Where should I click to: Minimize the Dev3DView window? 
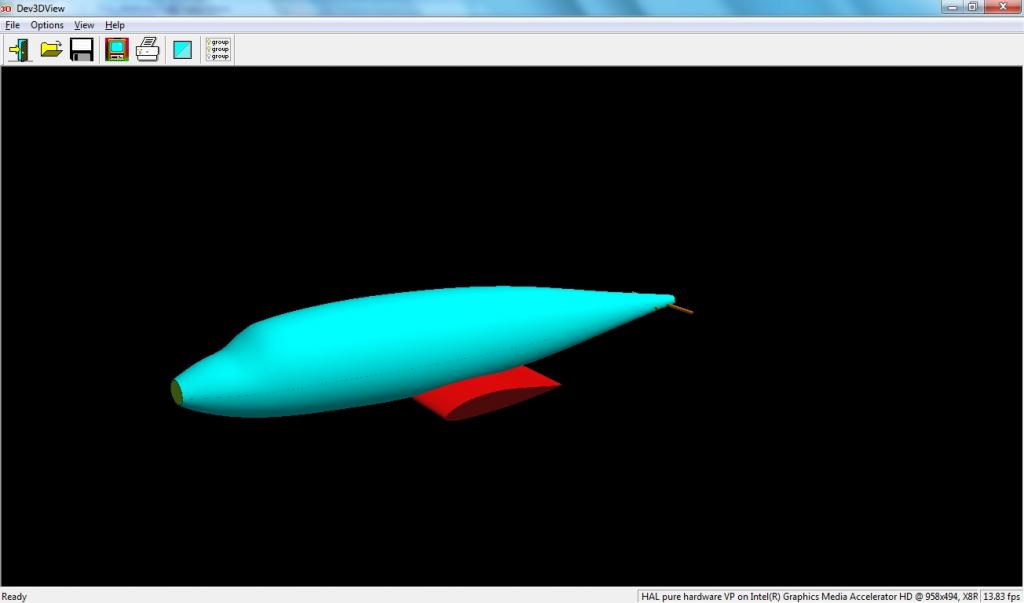tap(947, 7)
